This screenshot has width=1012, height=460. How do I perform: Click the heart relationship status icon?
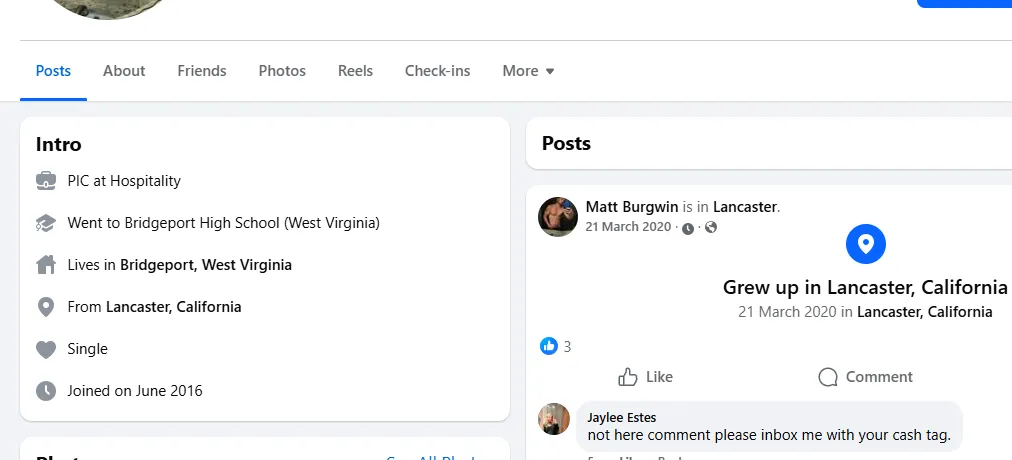point(46,349)
